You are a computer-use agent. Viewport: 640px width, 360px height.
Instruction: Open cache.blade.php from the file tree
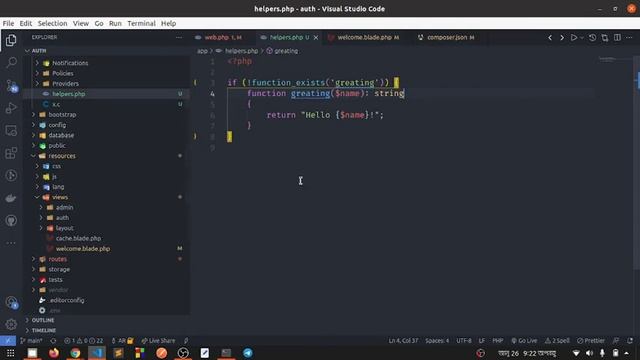coord(78,238)
